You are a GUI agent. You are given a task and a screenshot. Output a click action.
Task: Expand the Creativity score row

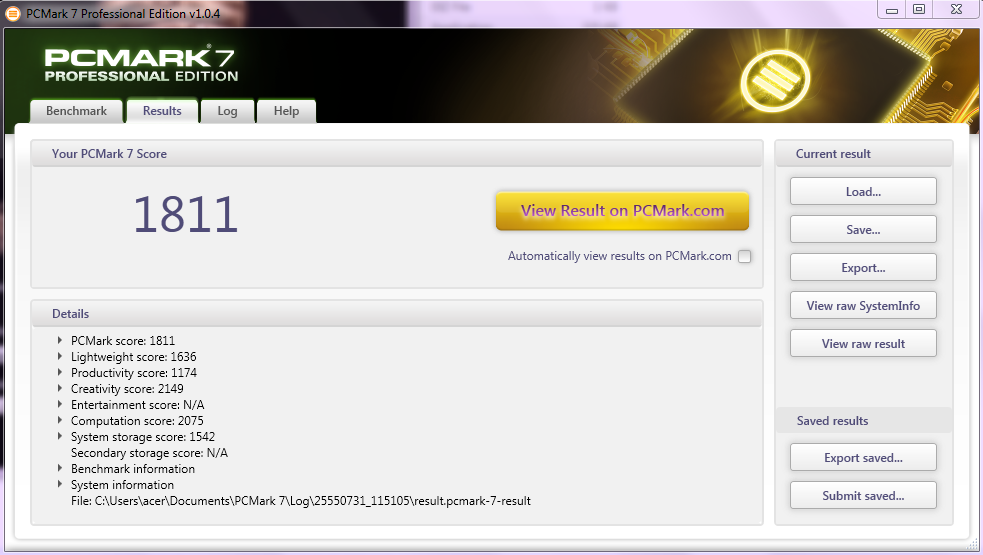(x=60, y=388)
